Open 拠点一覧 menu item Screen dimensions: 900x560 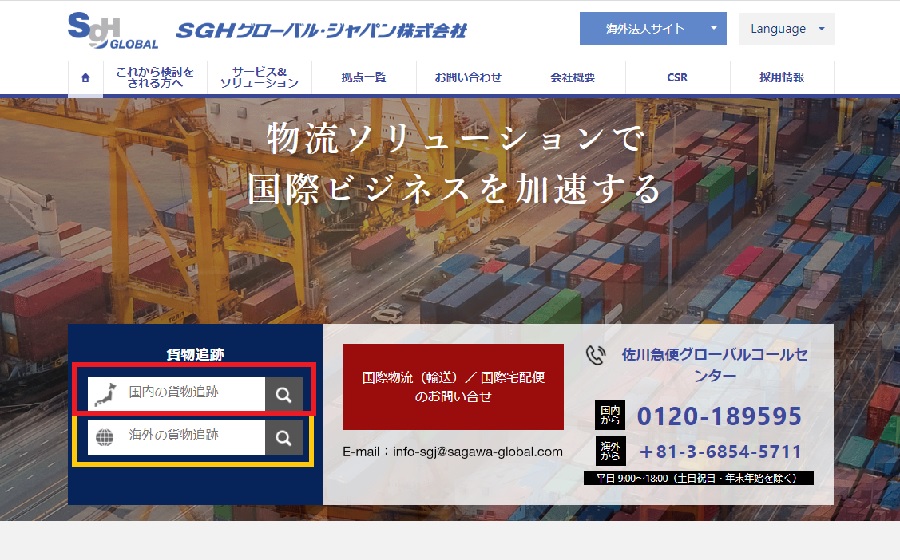tap(364, 77)
